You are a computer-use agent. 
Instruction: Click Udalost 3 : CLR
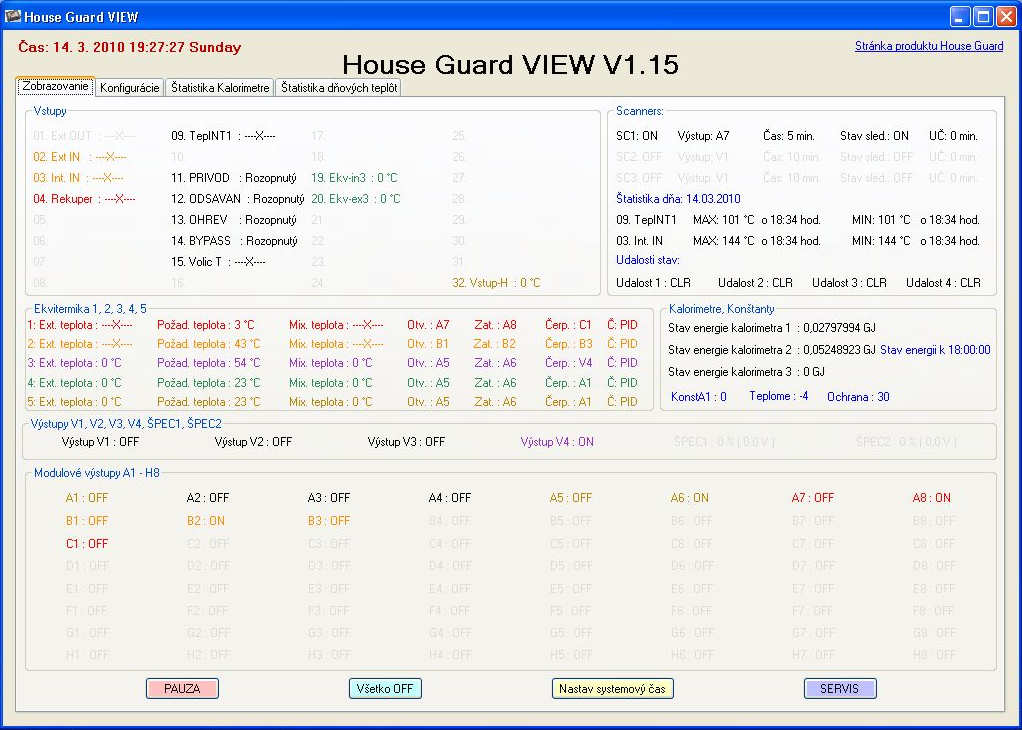point(849,283)
